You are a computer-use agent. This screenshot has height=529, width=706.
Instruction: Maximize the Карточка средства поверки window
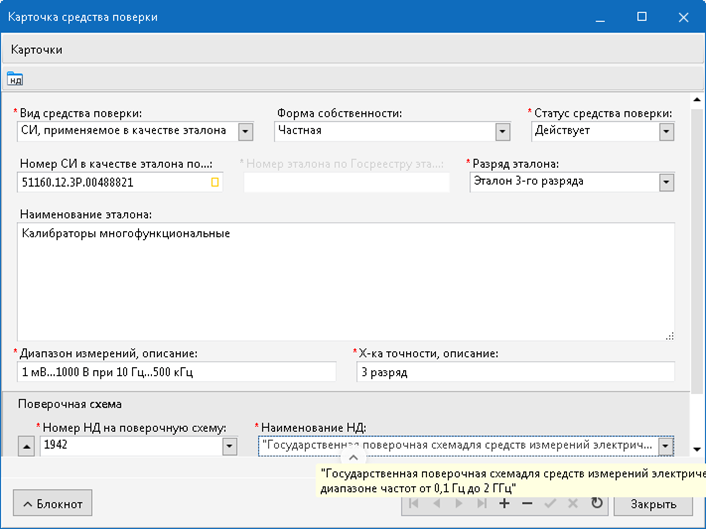[642, 17]
